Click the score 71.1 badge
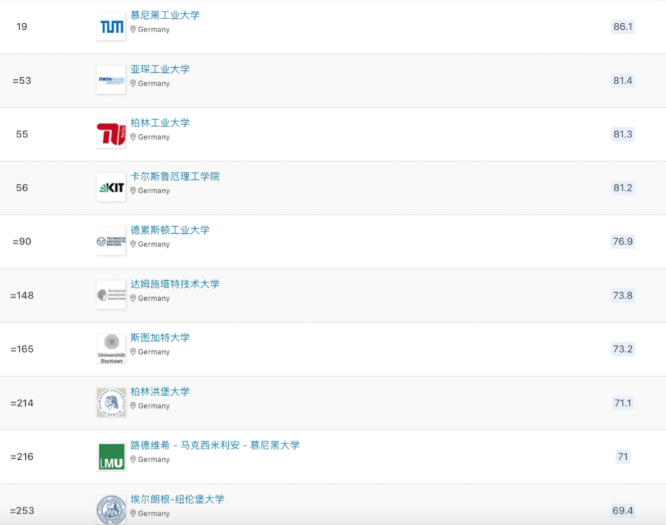 [x=623, y=403]
